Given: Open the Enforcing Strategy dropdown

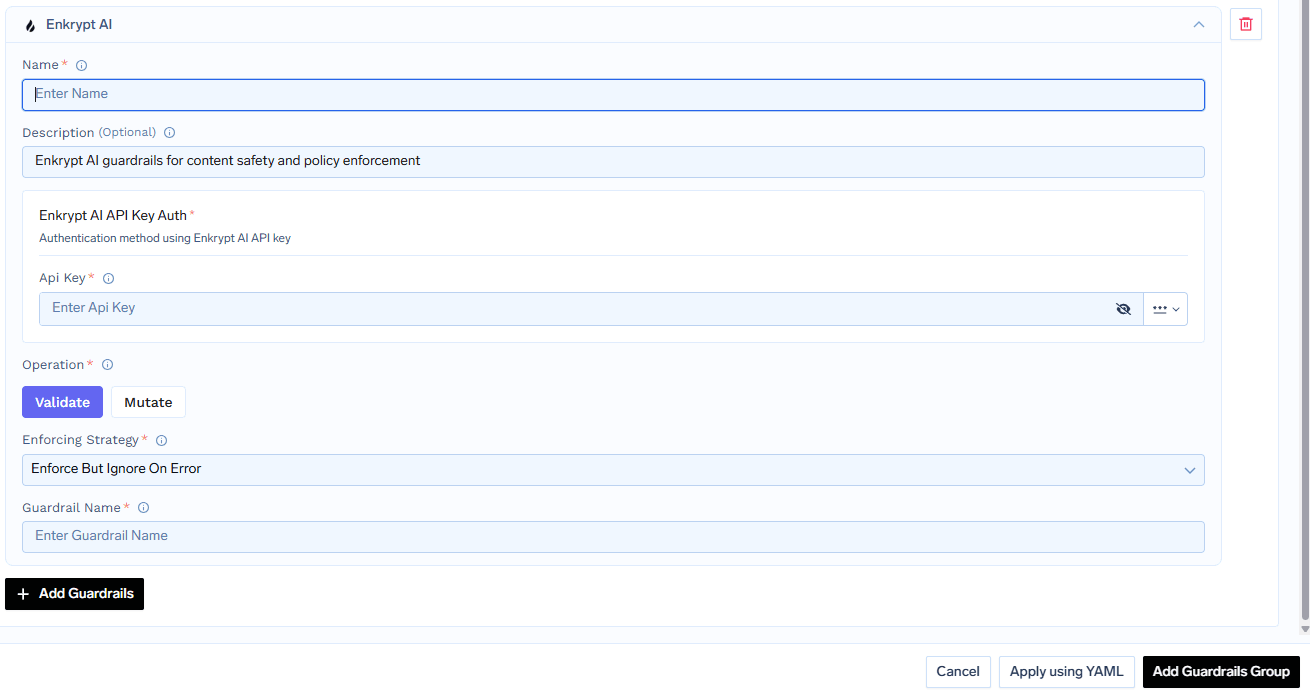Looking at the screenshot, I should 613,470.
